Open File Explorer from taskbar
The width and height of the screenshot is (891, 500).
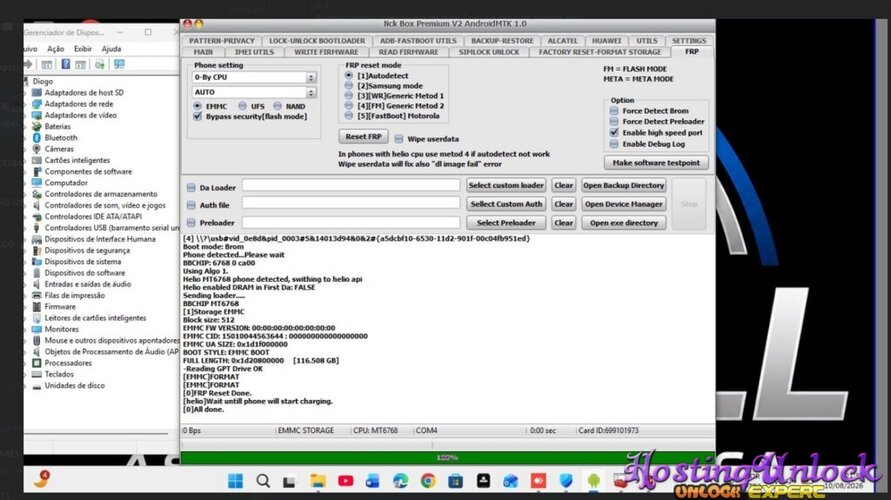pyautogui.click(x=318, y=481)
